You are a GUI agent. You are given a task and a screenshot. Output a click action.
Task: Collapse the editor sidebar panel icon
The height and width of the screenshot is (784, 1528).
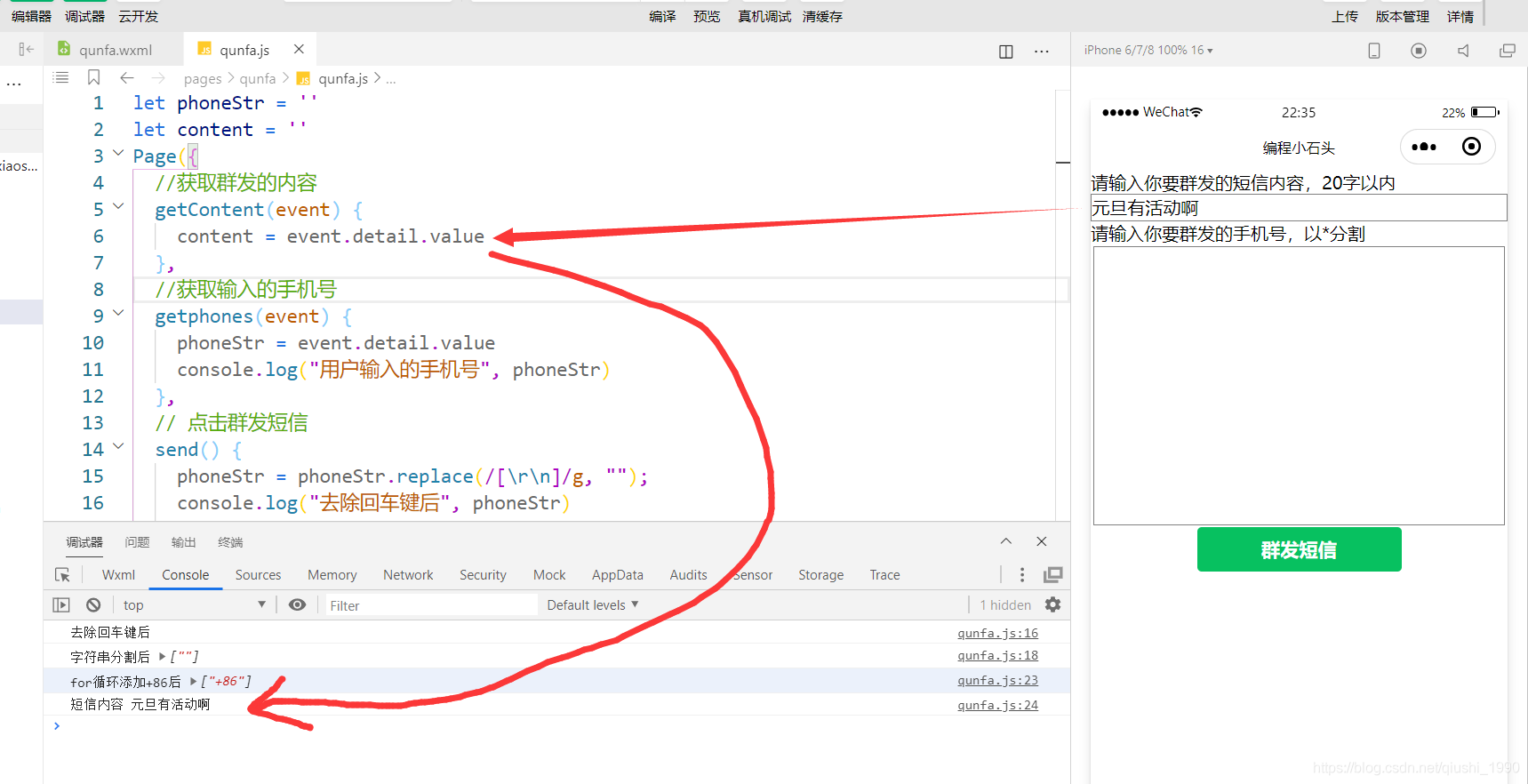26,50
